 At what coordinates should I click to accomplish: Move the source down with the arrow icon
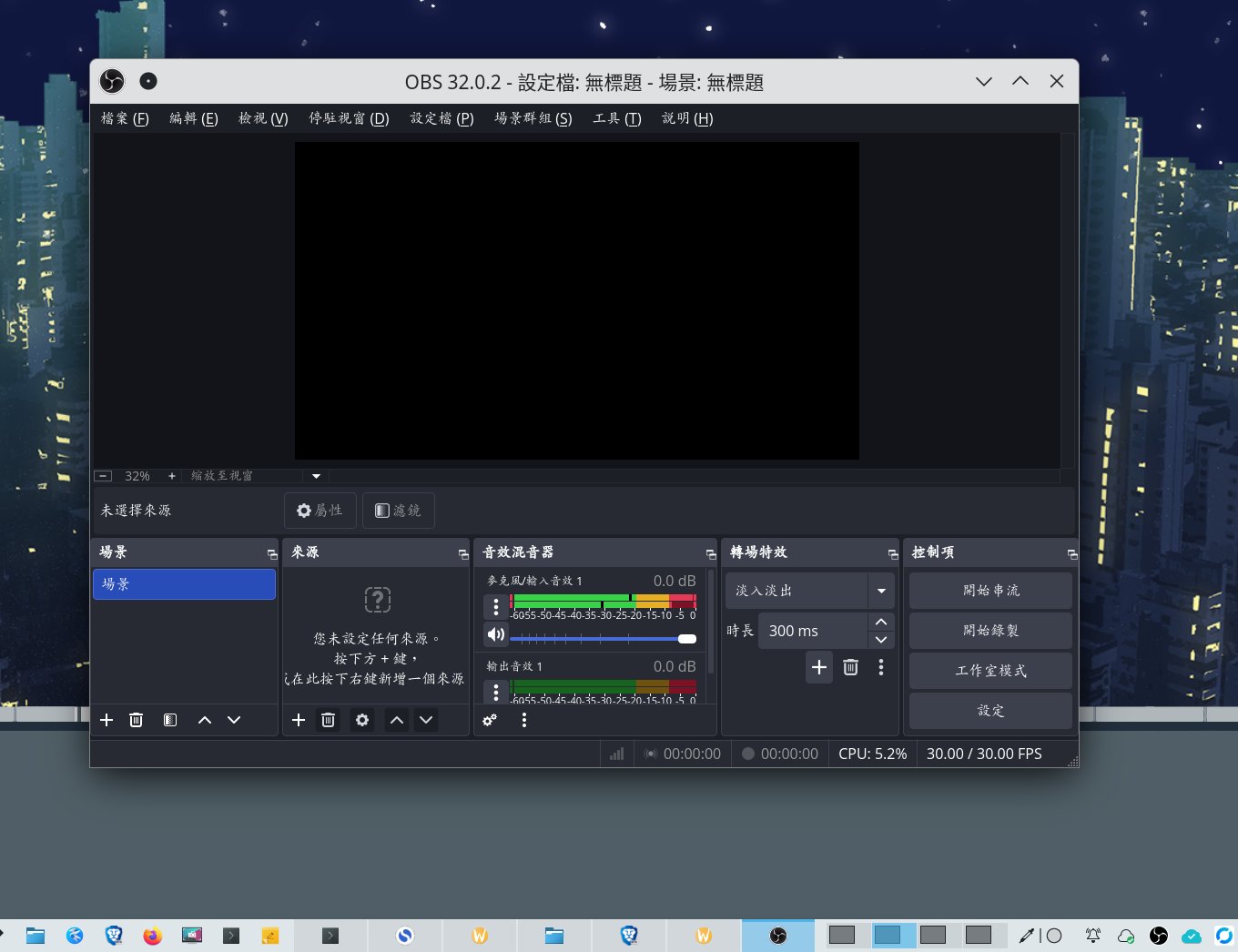click(x=426, y=720)
